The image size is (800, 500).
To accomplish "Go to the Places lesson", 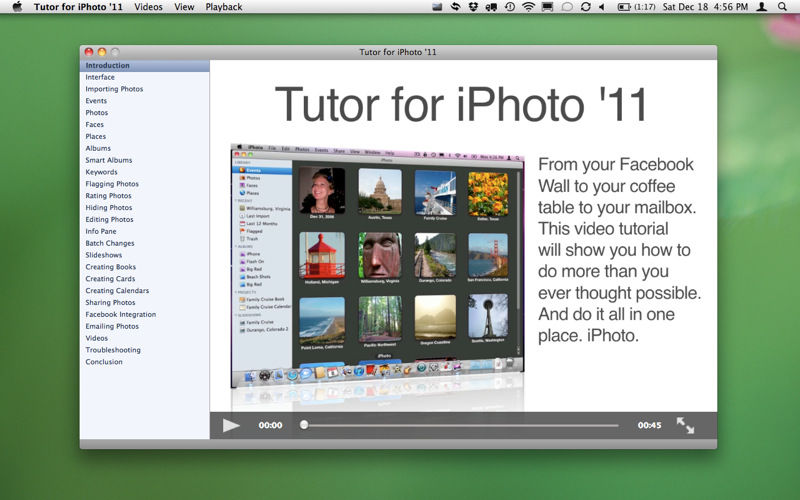I will [144, 136].
